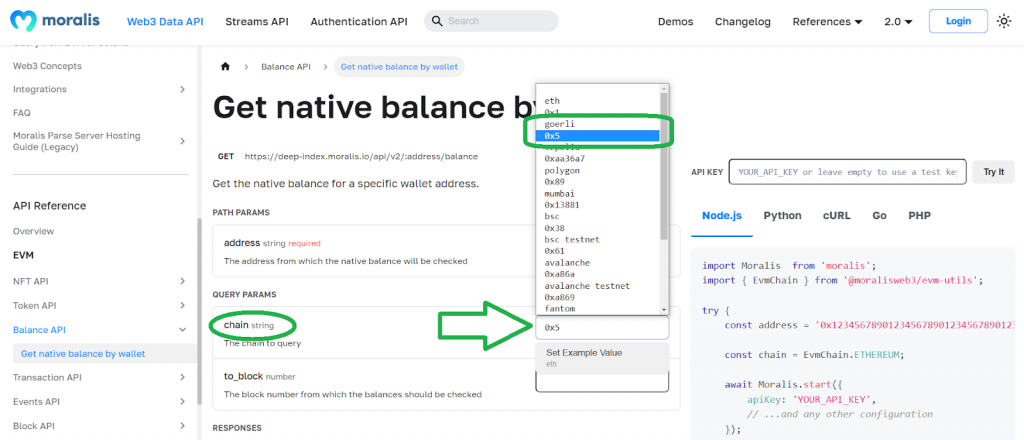The image size is (1024, 440).
Task: Click the Balance API breadcrumb
Action: [x=285, y=67]
